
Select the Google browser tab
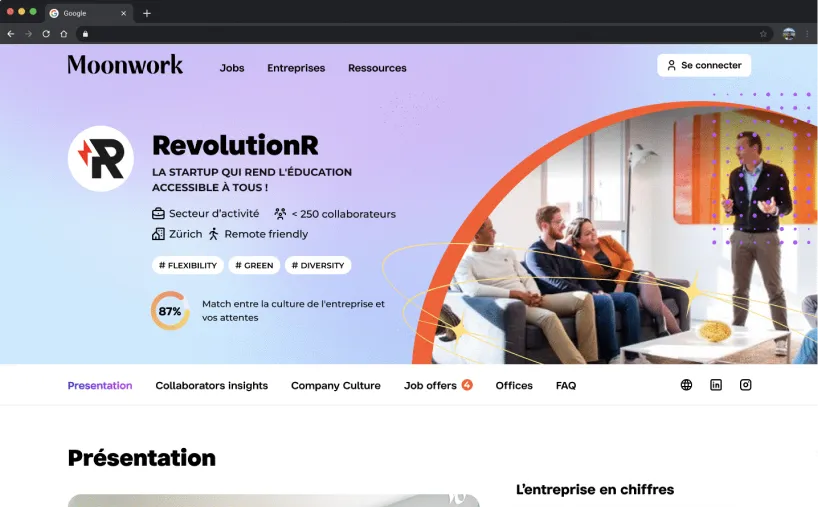pyautogui.click(x=88, y=13)
